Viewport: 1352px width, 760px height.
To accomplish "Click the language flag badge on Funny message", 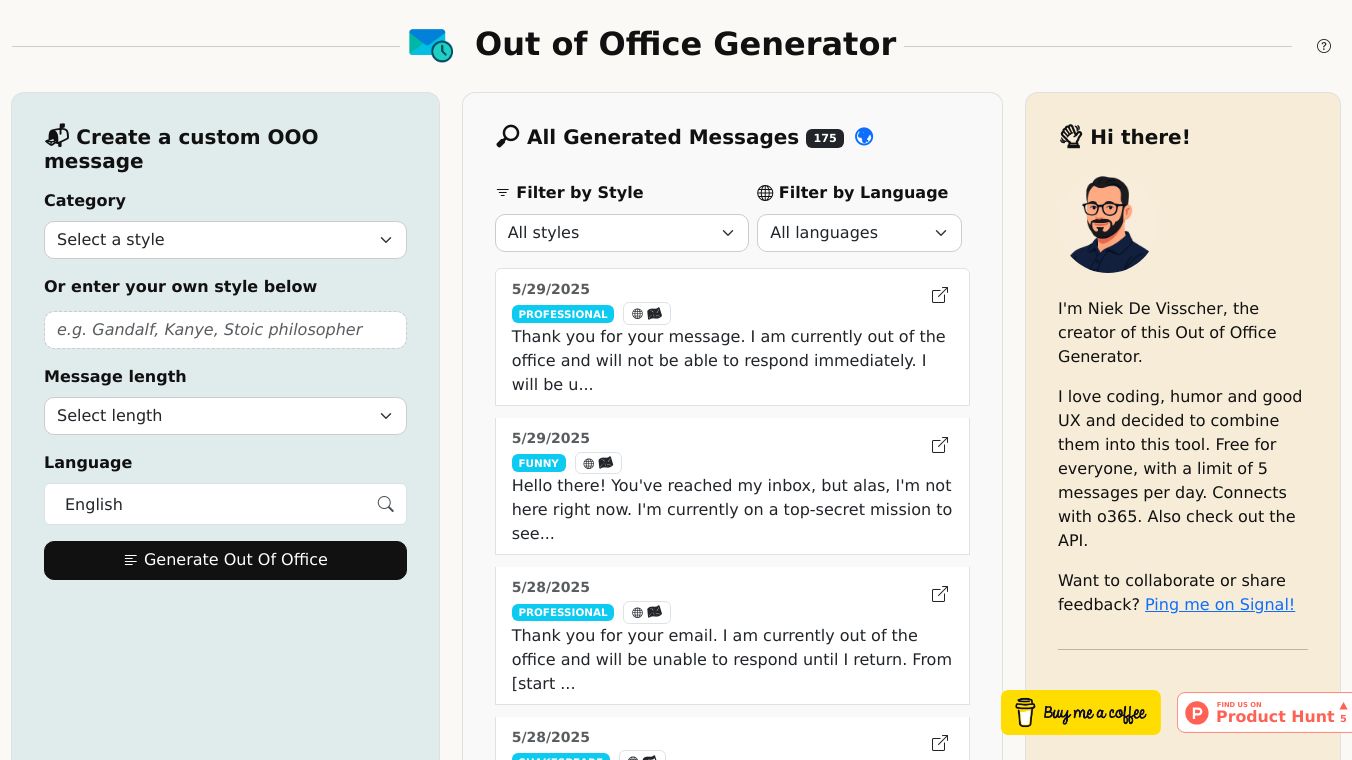I will tap(598, 463).
